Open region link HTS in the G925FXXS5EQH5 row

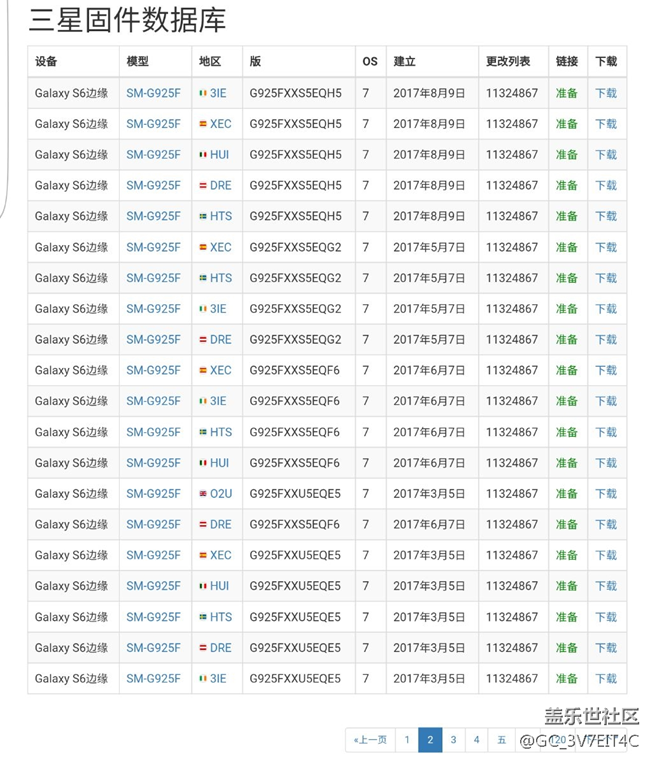click(x=221, y=216)
